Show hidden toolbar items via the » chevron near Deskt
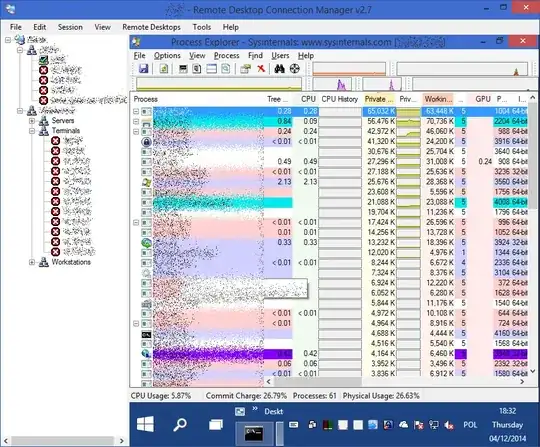The height and width of the screenshot is (447, 540). pos(255,409)
